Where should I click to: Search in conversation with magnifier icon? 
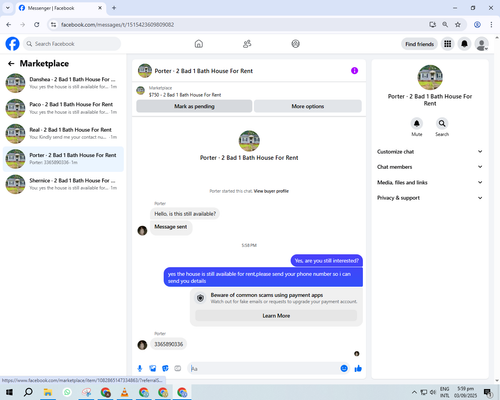[x=442, y=123]
